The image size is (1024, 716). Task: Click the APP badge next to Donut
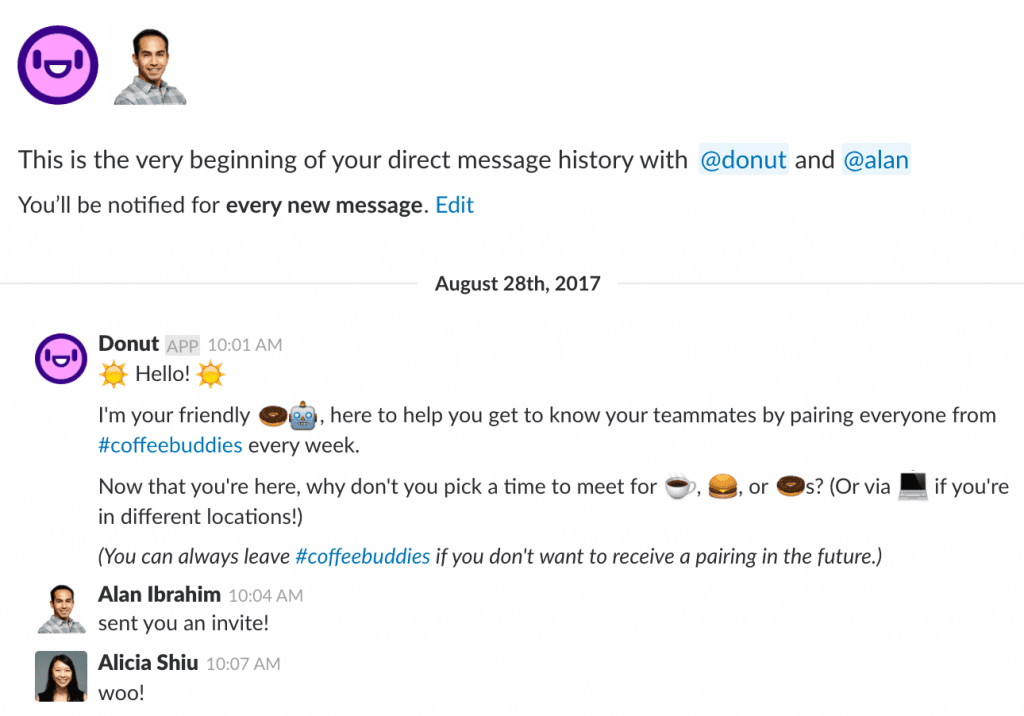point(182,344)
